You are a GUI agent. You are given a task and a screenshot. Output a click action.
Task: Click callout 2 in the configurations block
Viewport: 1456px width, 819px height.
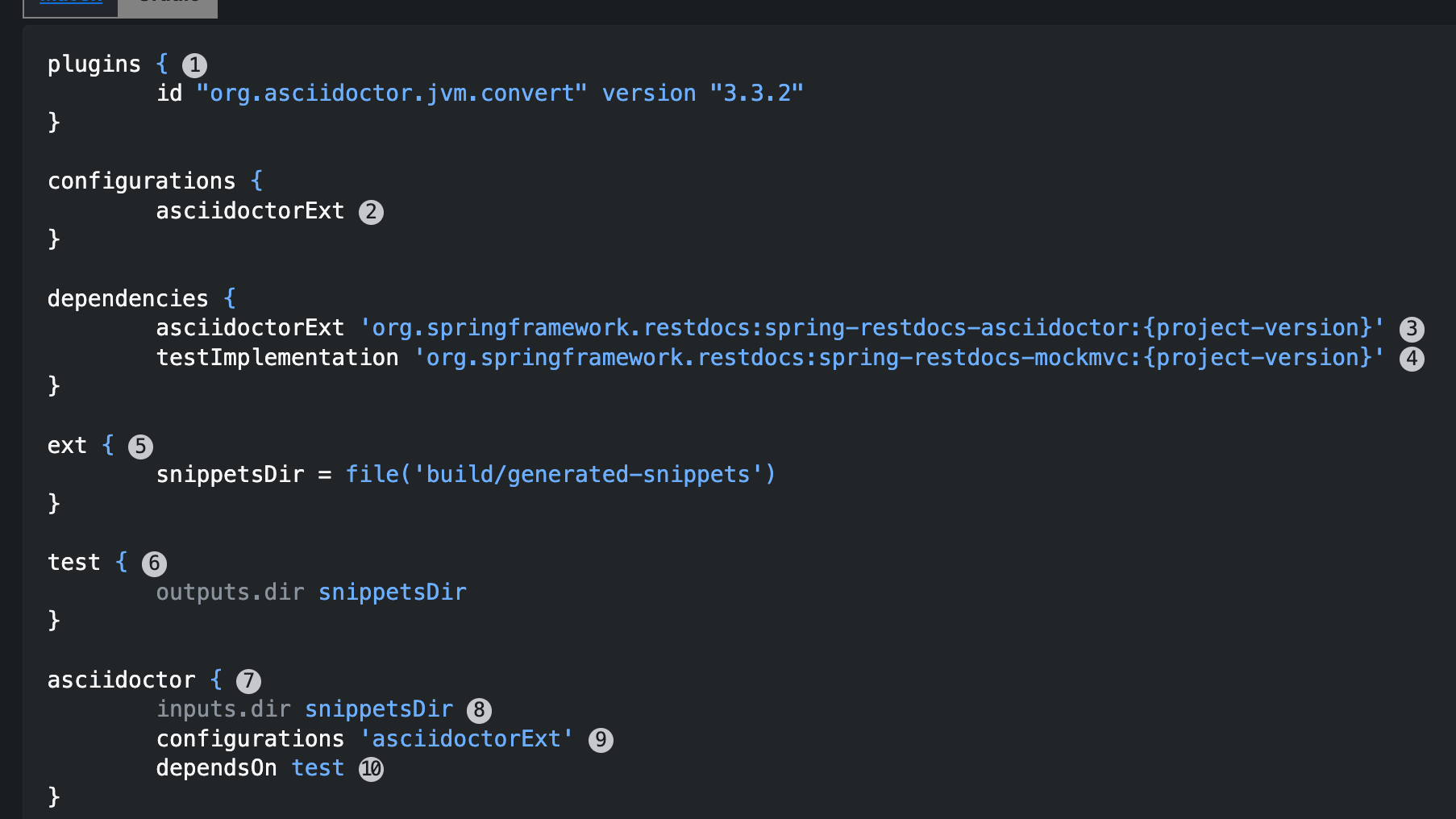coord(371,212)
